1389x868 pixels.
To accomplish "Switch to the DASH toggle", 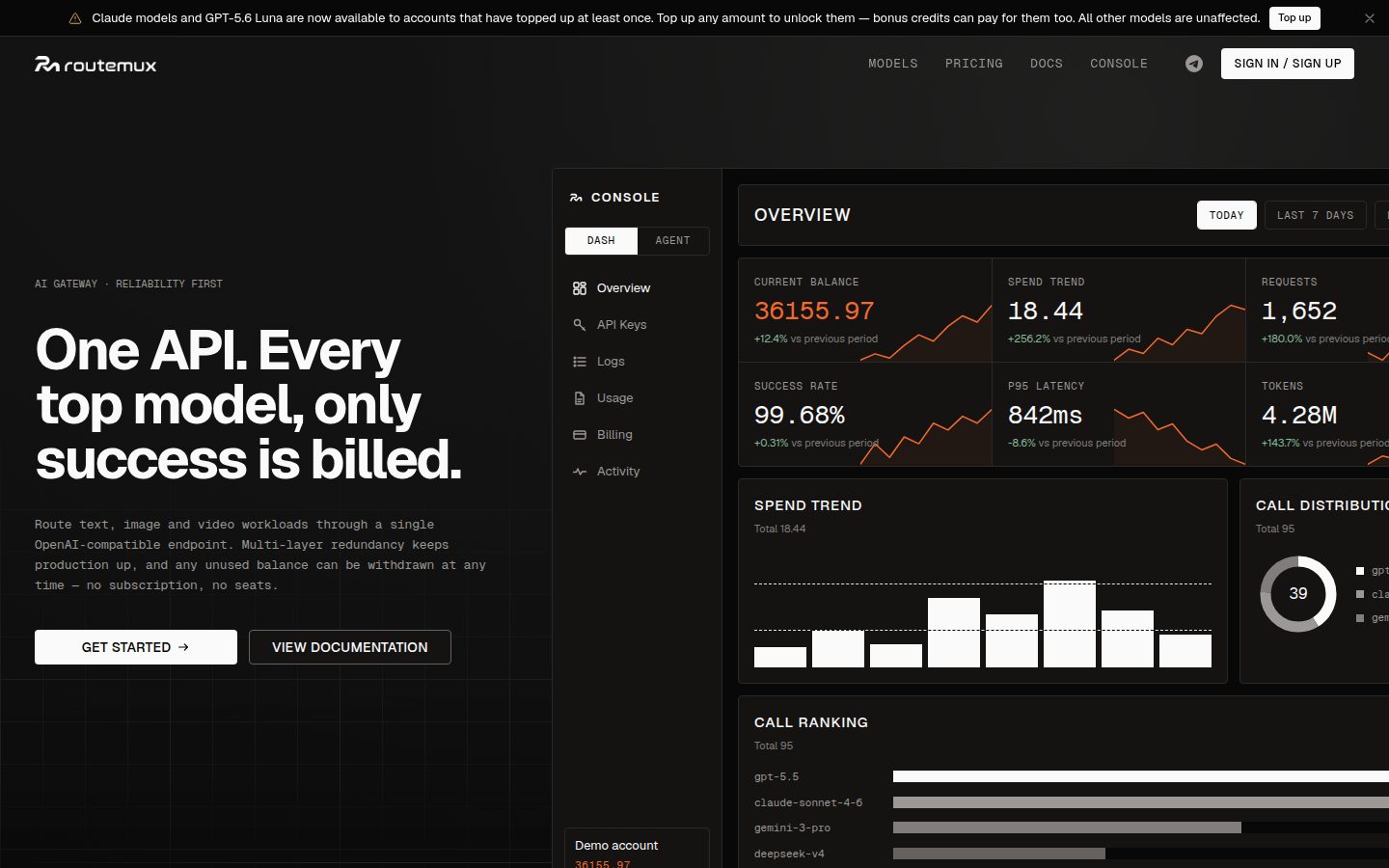I will coord(601,241).
